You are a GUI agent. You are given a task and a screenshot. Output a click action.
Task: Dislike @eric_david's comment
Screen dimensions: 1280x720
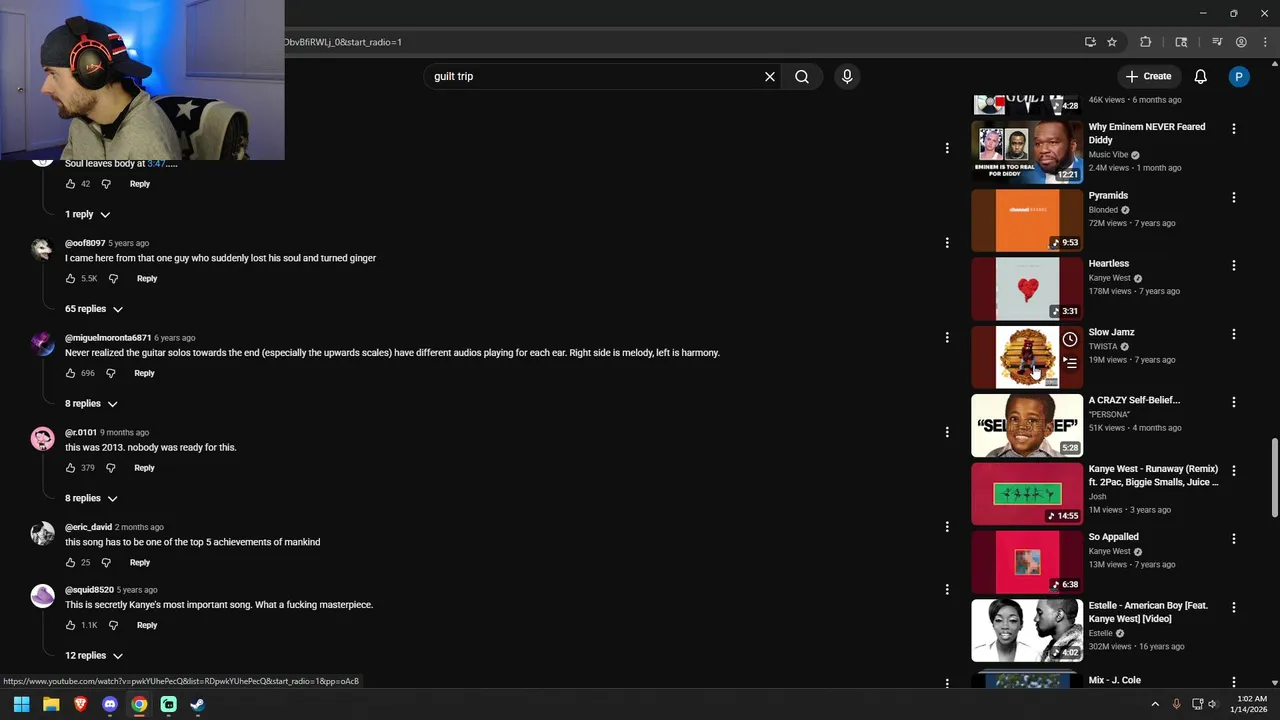(x=106, y=563)
